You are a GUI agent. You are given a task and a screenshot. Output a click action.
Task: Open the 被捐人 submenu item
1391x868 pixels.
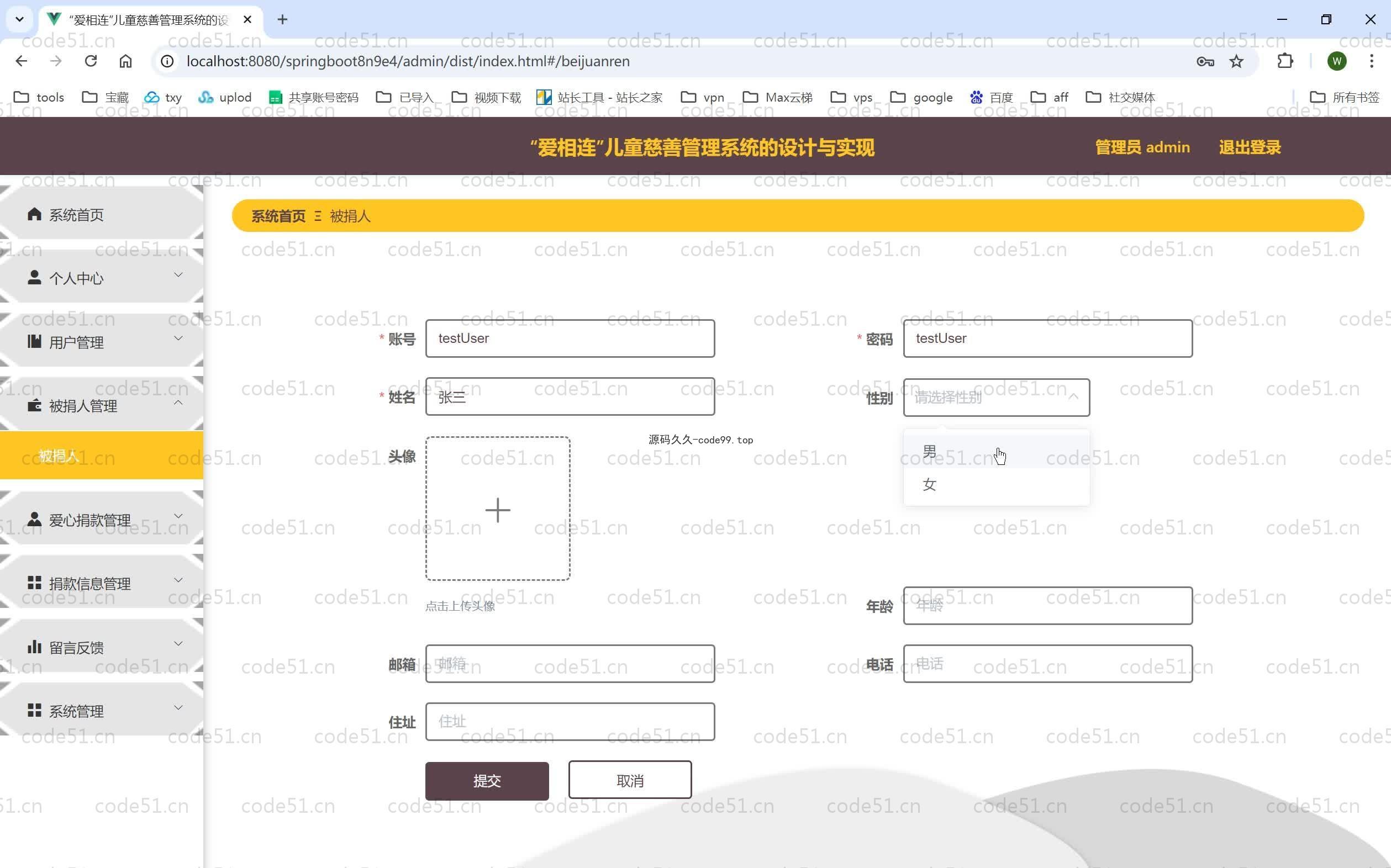tap(102, 455)
